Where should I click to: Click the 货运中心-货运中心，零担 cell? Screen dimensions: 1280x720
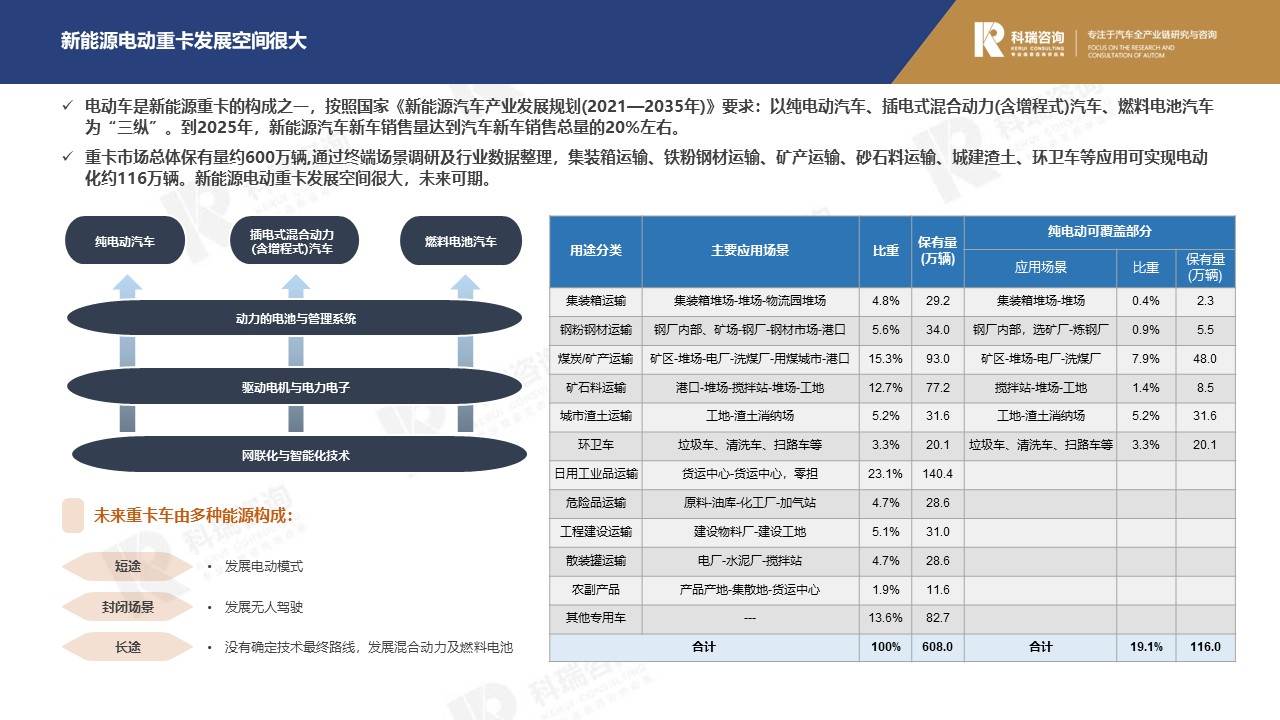pos(750,473)
